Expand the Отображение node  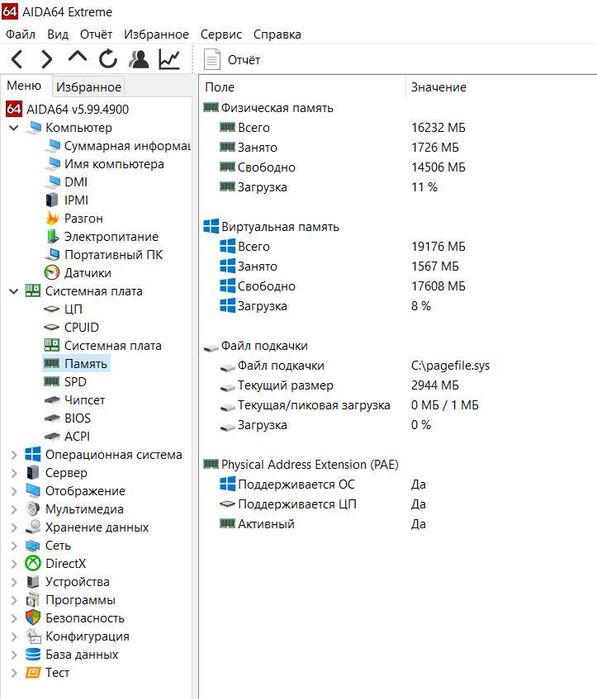pos(14,491)
